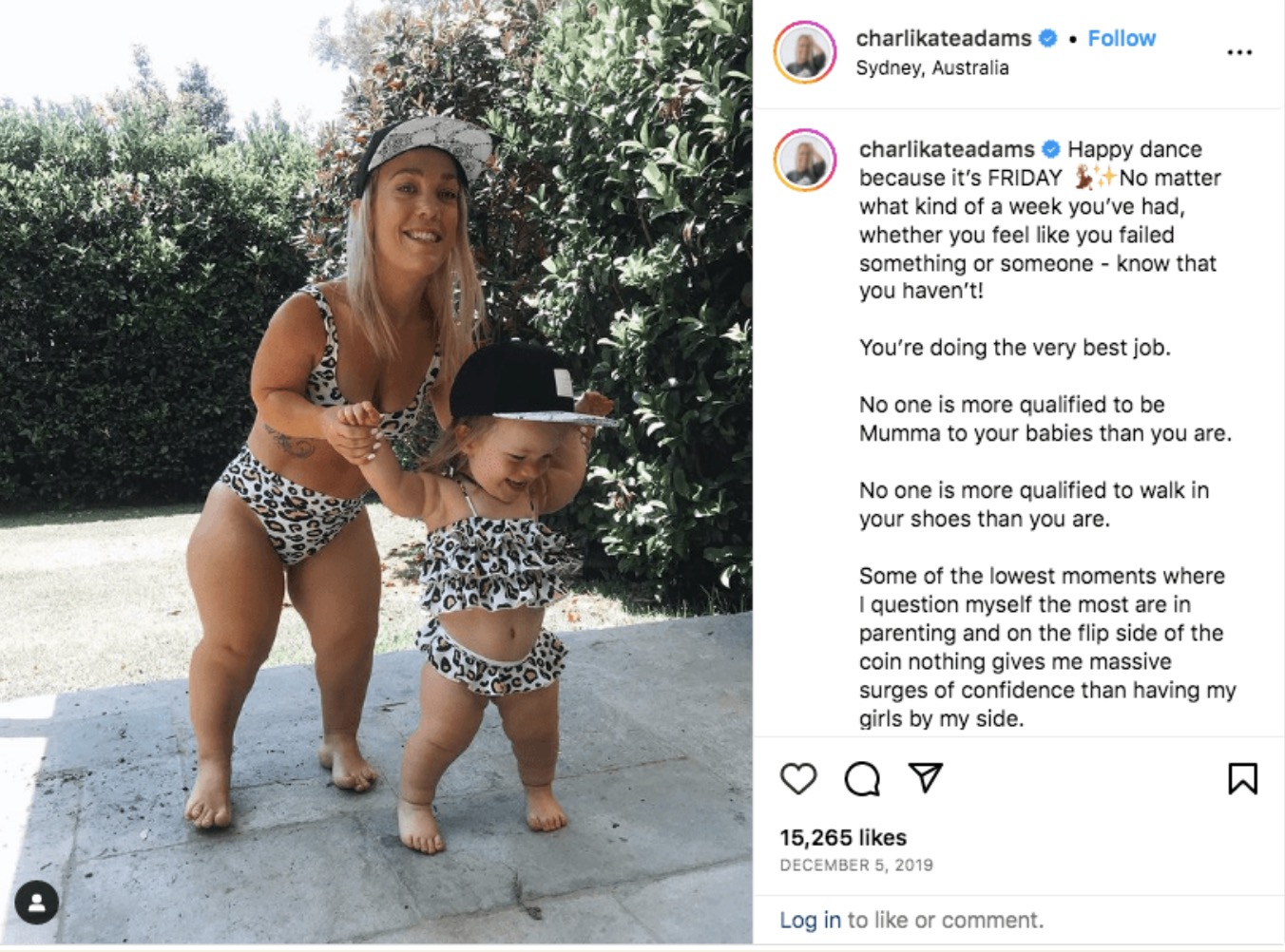Click the verified badge in the post header
Image resolution: width=1285 pixels, height=952 pixels.
coord(1047,38)
